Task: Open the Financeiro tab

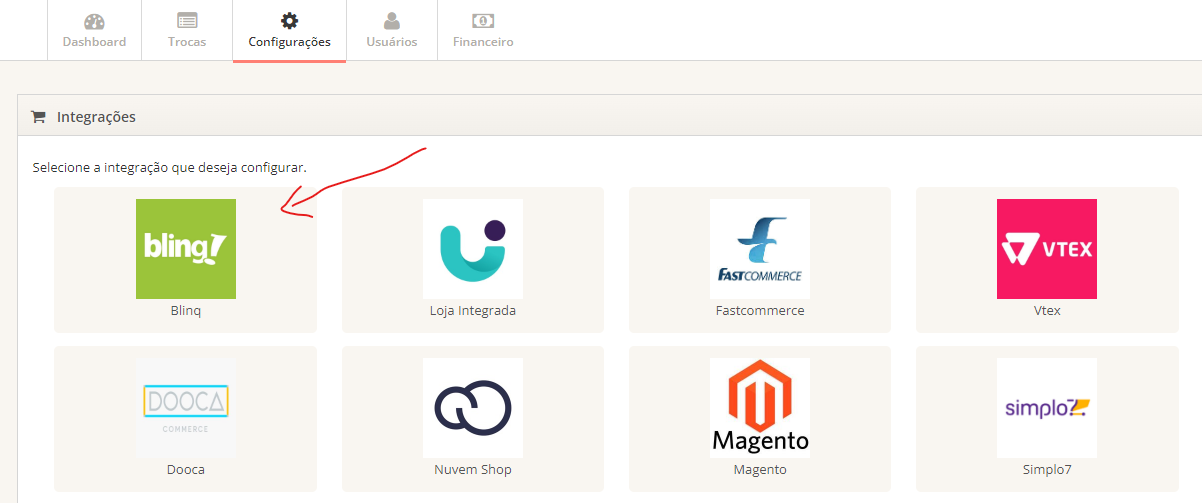Action: point(483,31)
